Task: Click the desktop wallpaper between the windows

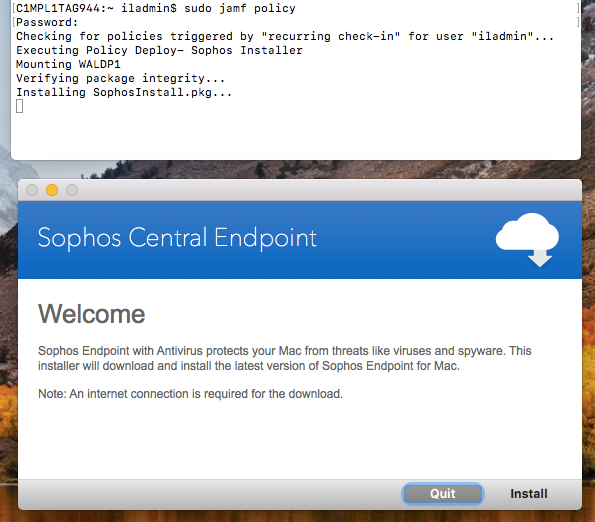Action: (x=296, y=170)
